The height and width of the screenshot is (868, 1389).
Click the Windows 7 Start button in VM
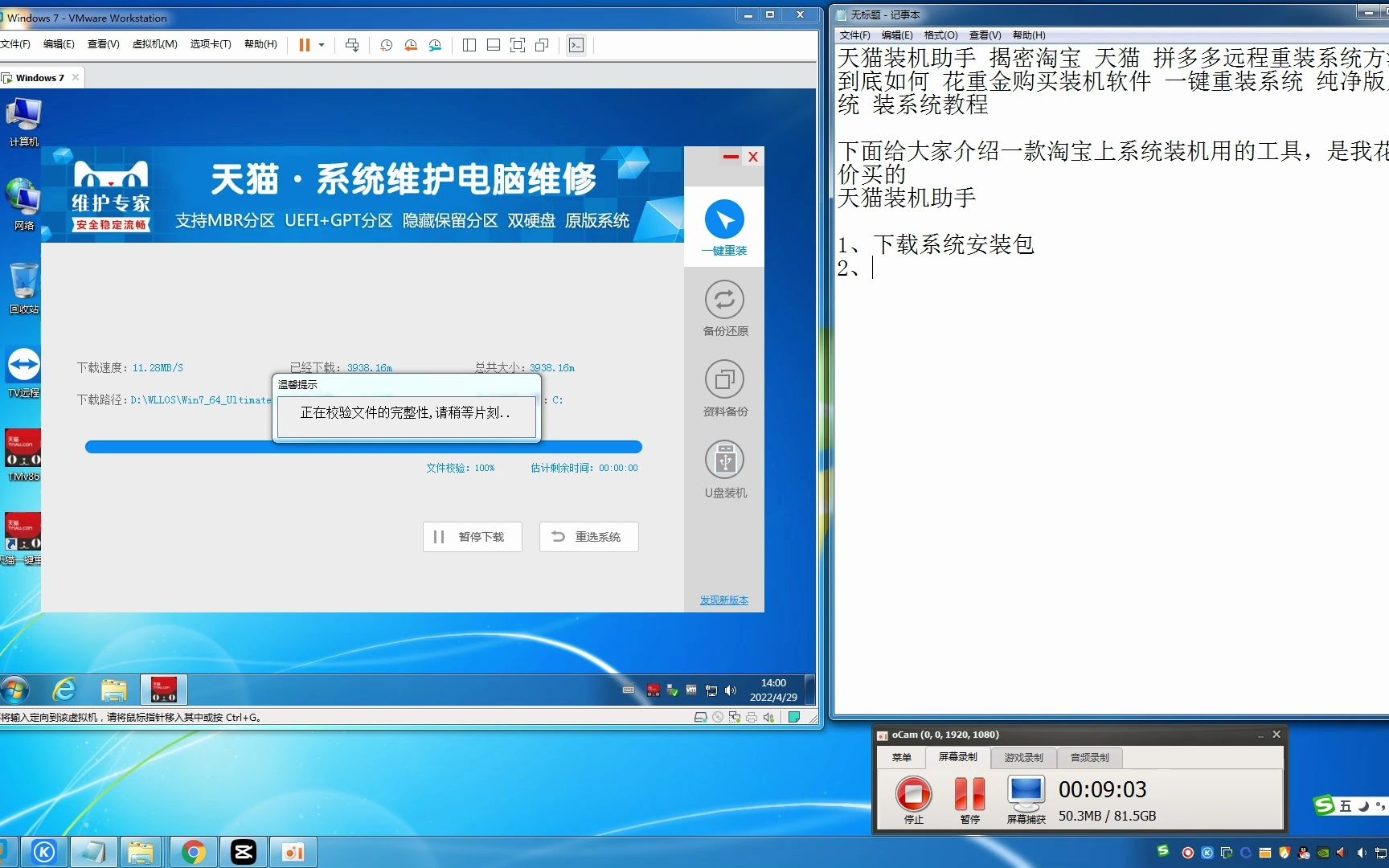coord(15,690)
